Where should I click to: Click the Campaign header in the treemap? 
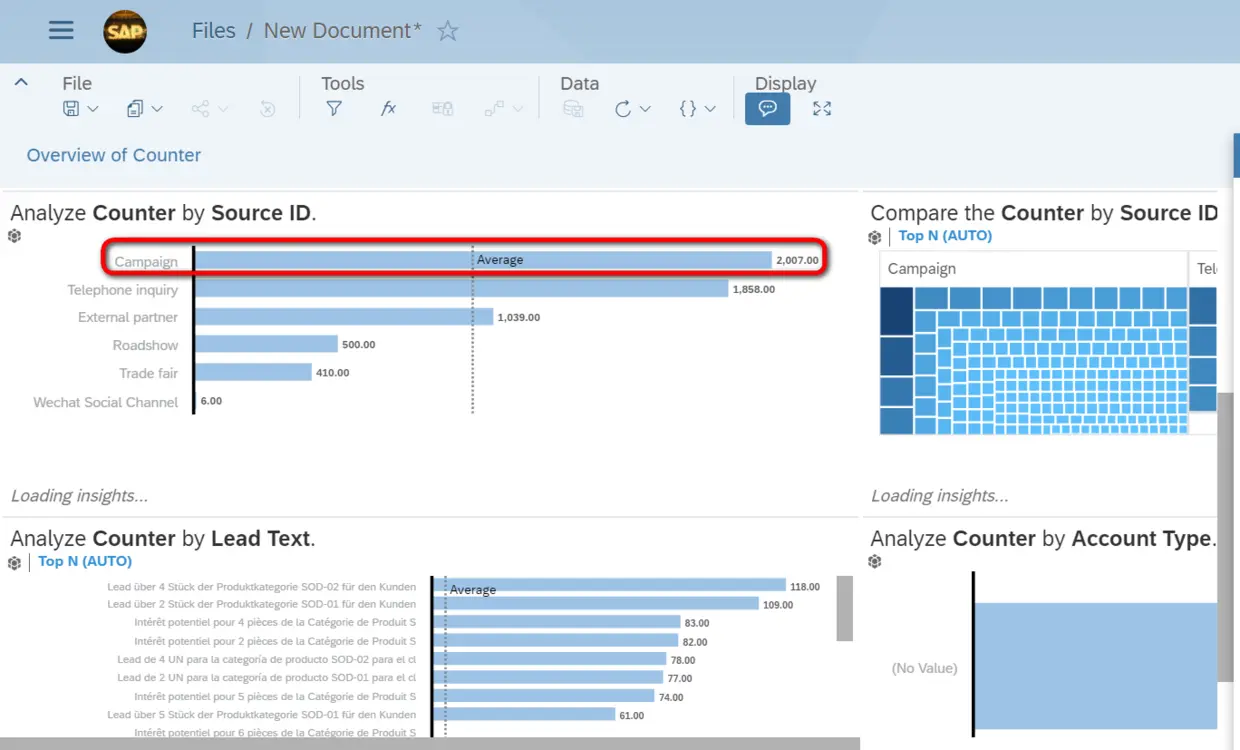coord(922,268)
